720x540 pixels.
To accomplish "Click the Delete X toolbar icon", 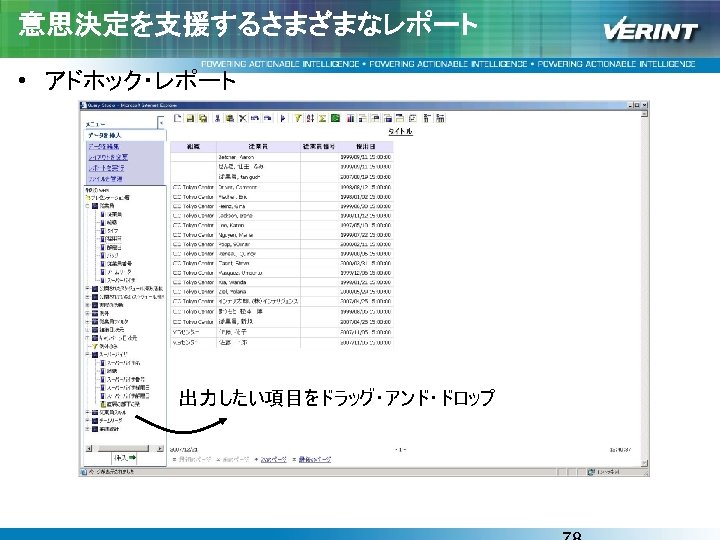I will coord(242,118).
